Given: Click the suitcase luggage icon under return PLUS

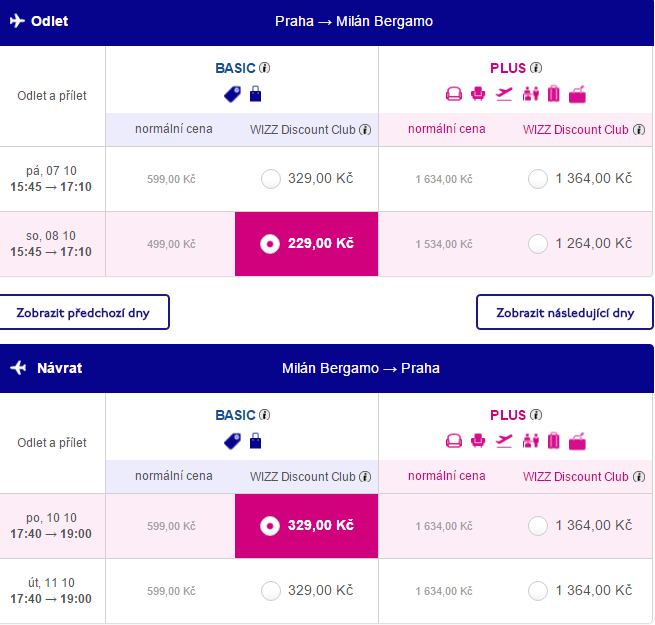Looking at the screenshot, I should point(553,441).
